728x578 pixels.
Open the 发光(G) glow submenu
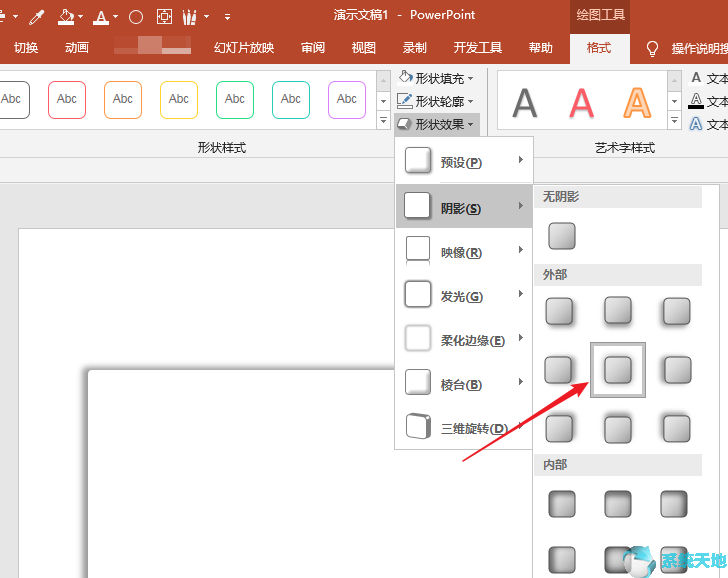coord(463,294)
